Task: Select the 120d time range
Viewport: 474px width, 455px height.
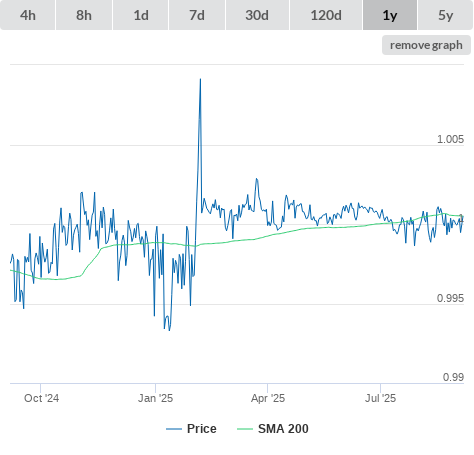Action: point(326,15)
